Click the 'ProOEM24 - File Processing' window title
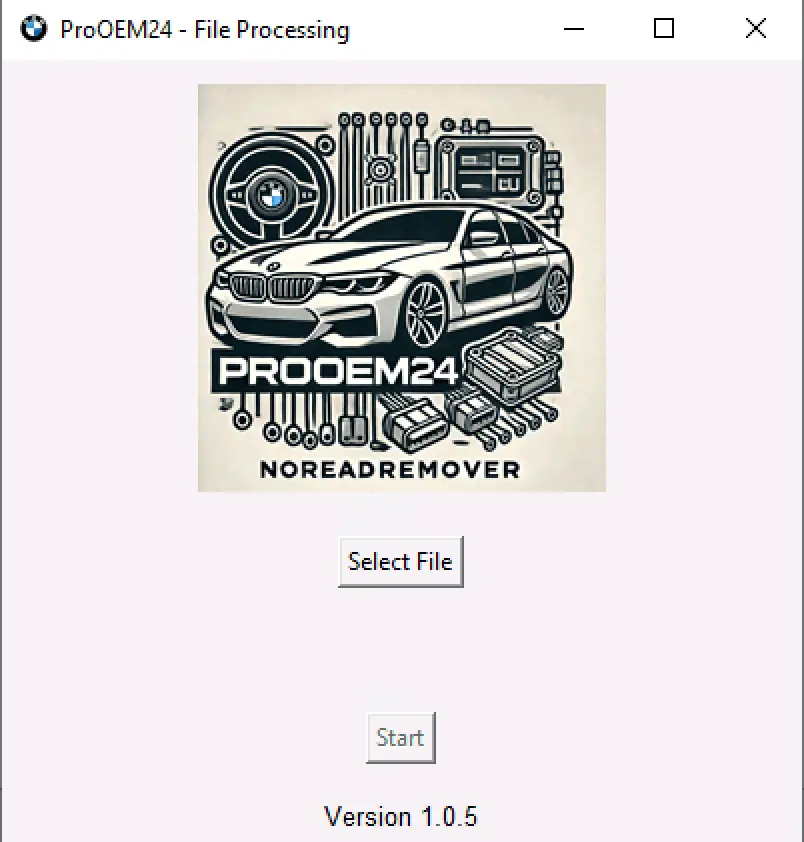The height and width of the screenshot is (842, 804). (x=205, y=30)
